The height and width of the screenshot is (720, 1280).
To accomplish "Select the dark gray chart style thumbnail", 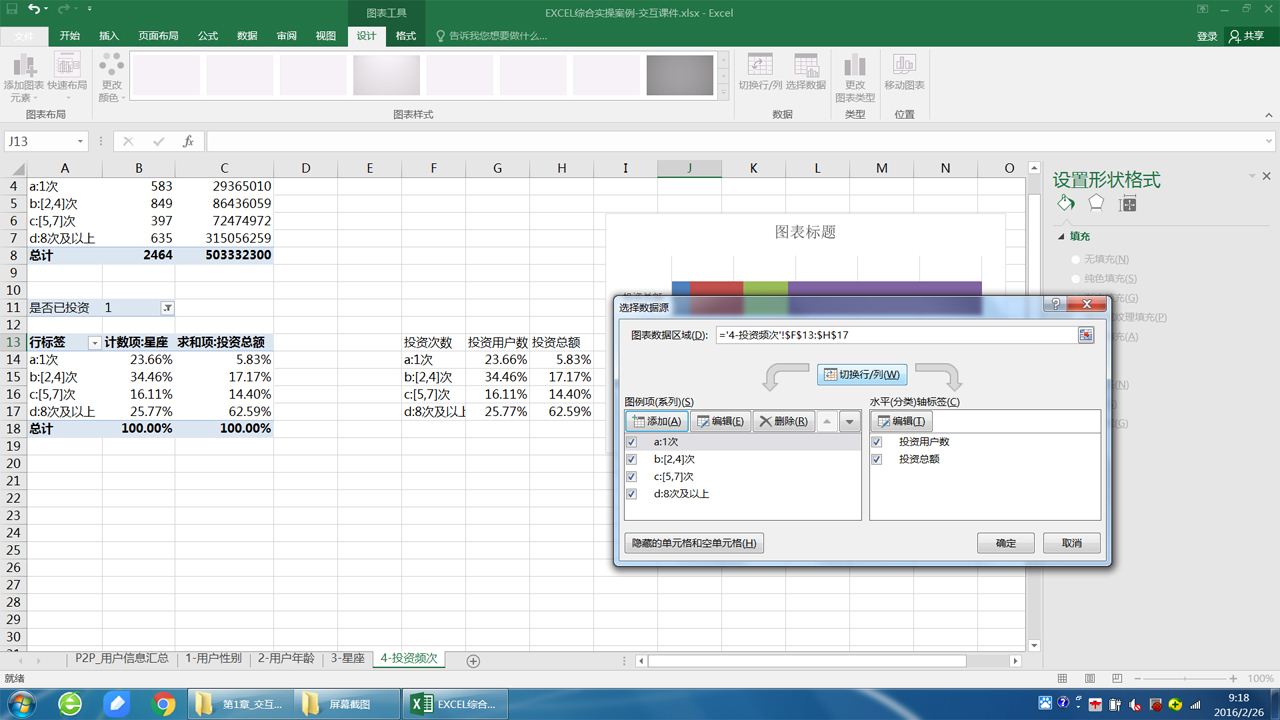I will pyautogui.click(x=680, y=75).
